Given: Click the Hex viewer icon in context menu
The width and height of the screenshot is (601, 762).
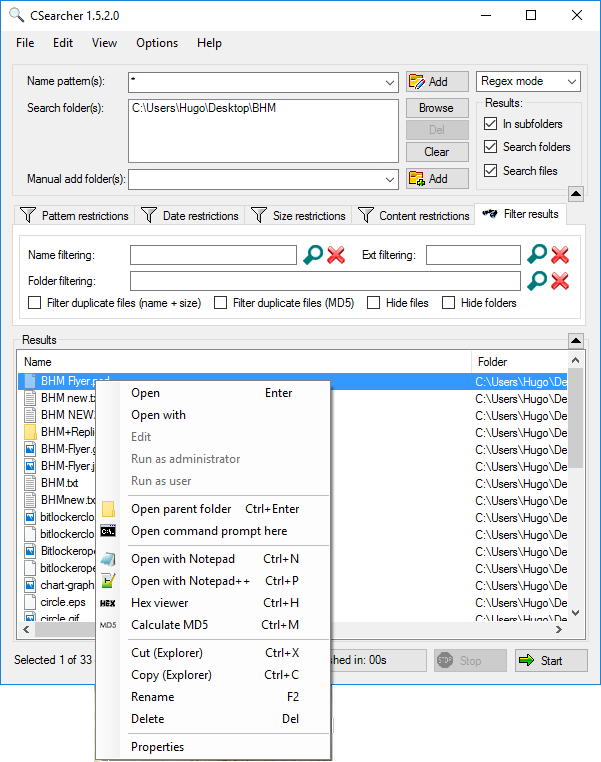Looking at the screenshot, I should tap(108, 603).
